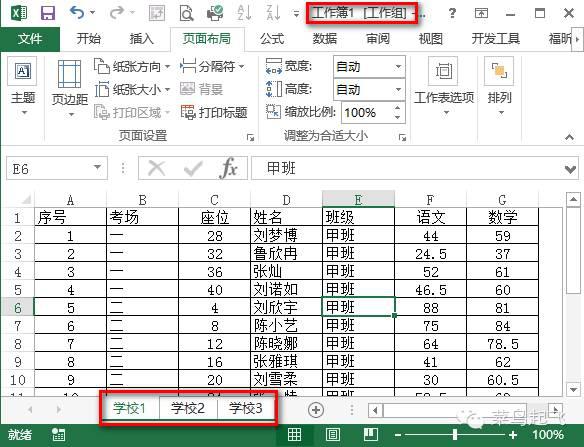Click the Undo arrow icon
Viewport: 584px width, 447px height.
point(77,13)
